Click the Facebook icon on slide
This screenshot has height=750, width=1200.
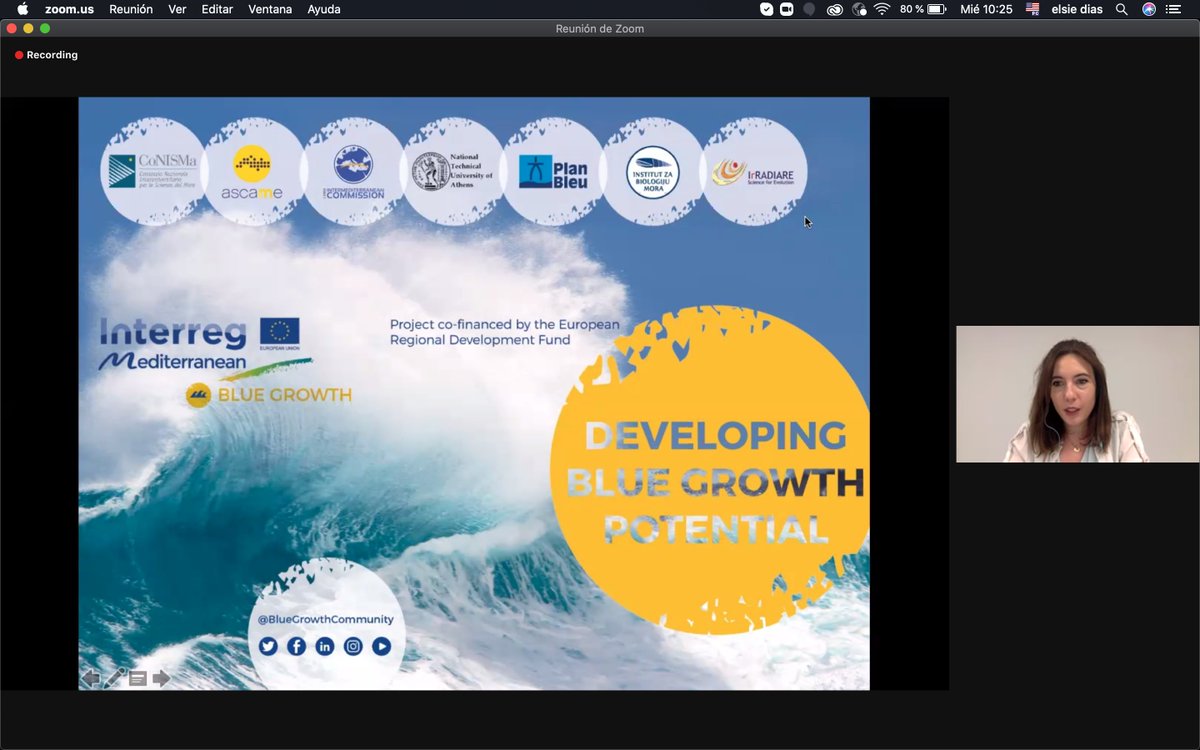(297, 646)
